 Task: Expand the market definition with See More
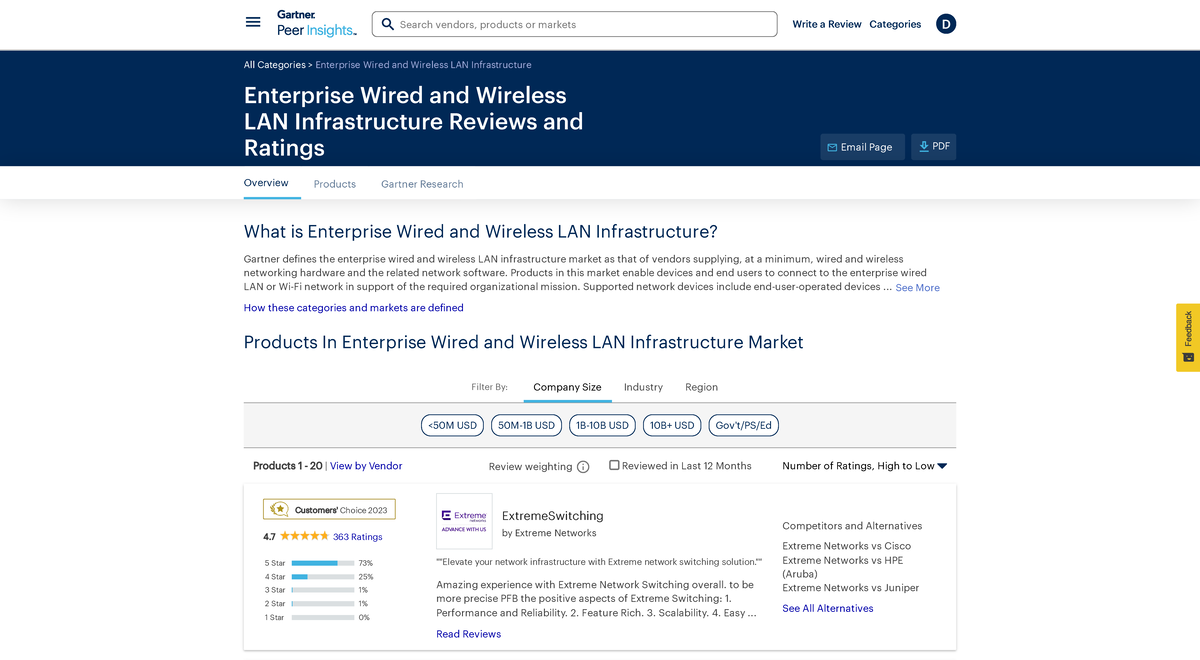pyautogui.click(x=916, y=287)
